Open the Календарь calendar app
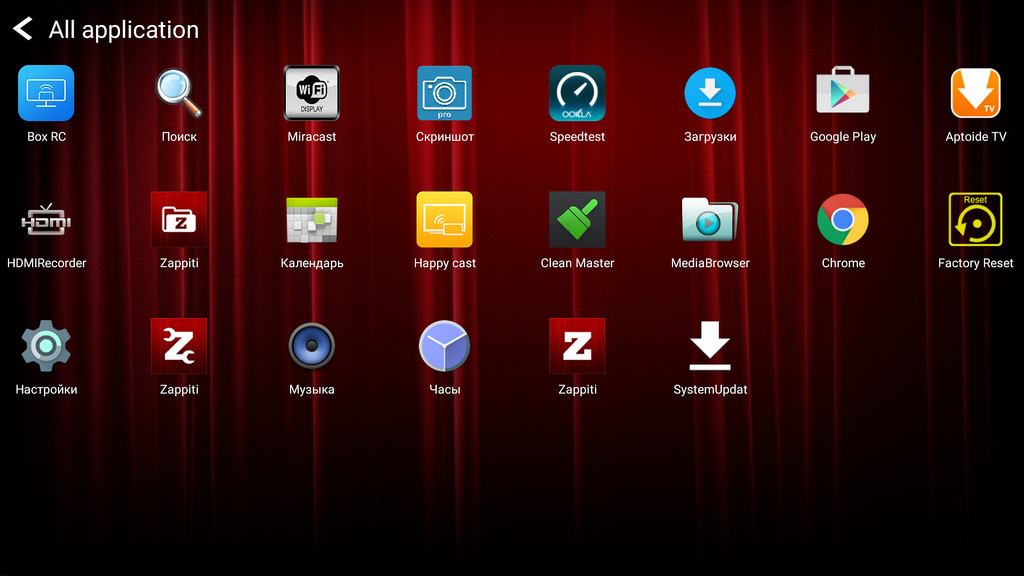Viewport: 1024px width, 576px height. [312, 220]
